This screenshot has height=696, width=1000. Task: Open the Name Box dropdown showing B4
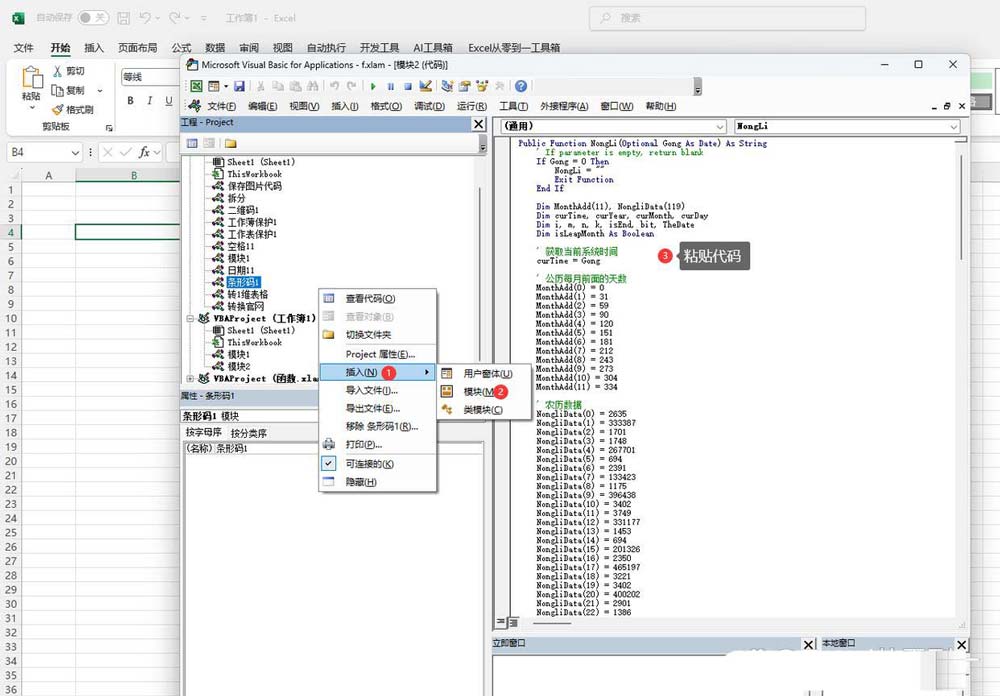click(75, 152)
